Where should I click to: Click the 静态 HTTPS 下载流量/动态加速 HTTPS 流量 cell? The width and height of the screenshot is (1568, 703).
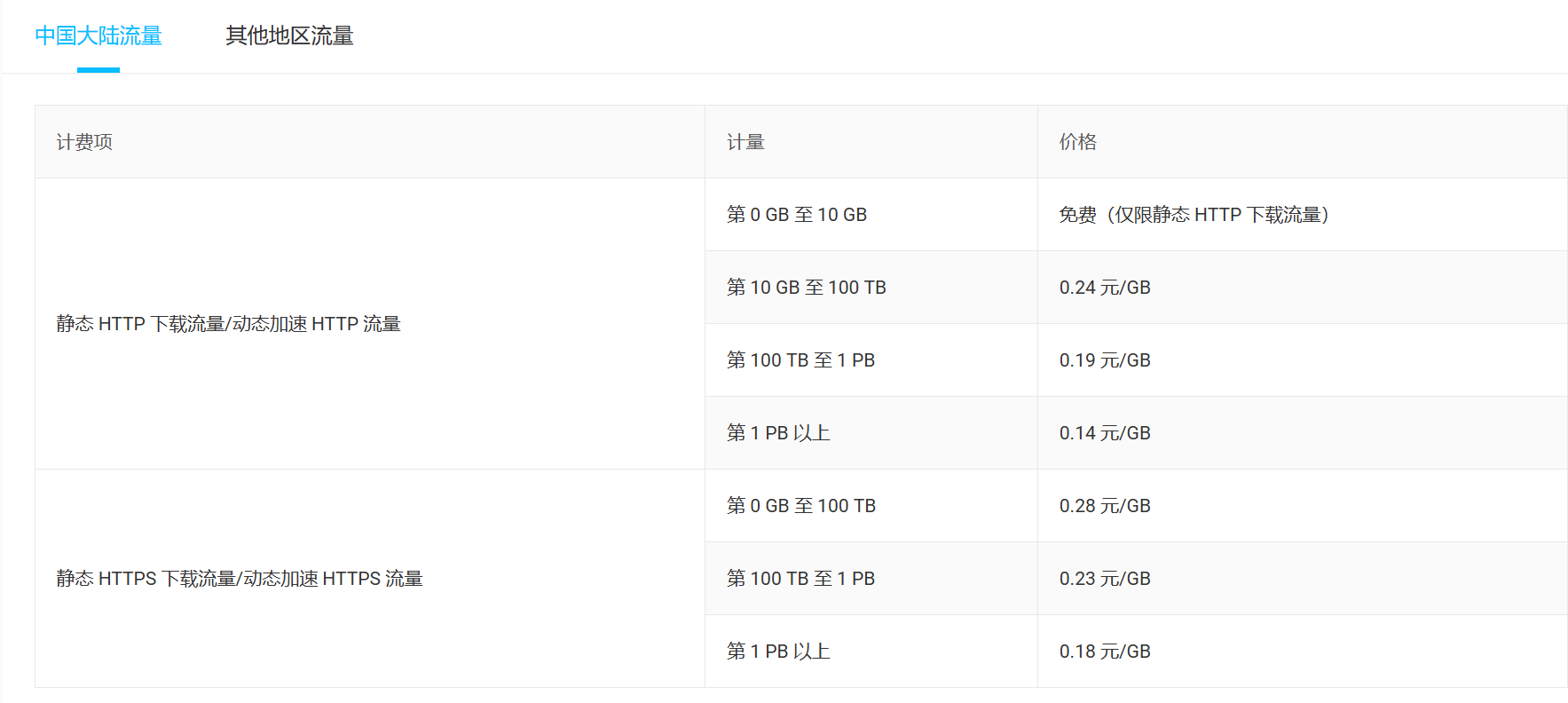tap(240, 579)
